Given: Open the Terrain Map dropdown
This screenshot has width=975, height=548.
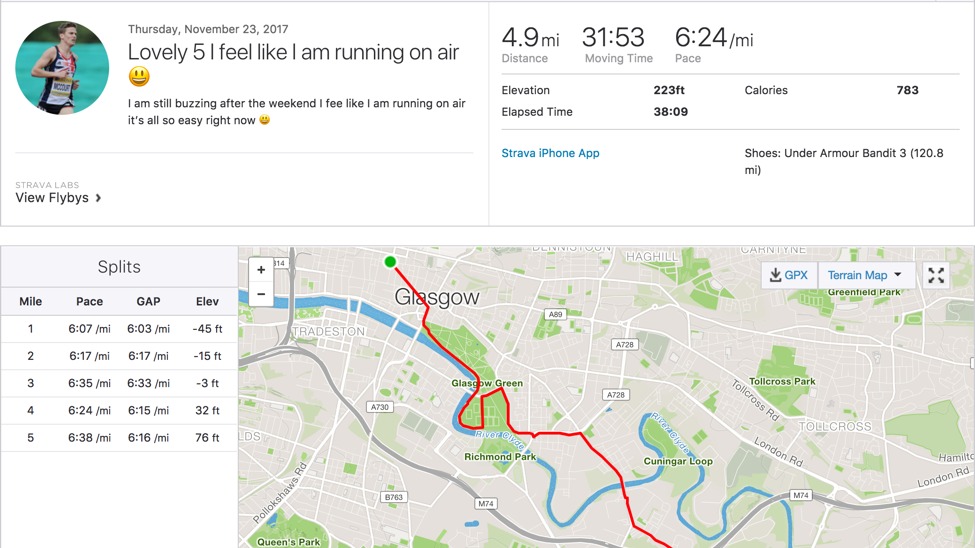Looking at the screenshot, I should pyautogui.click(x=865, y=275).
